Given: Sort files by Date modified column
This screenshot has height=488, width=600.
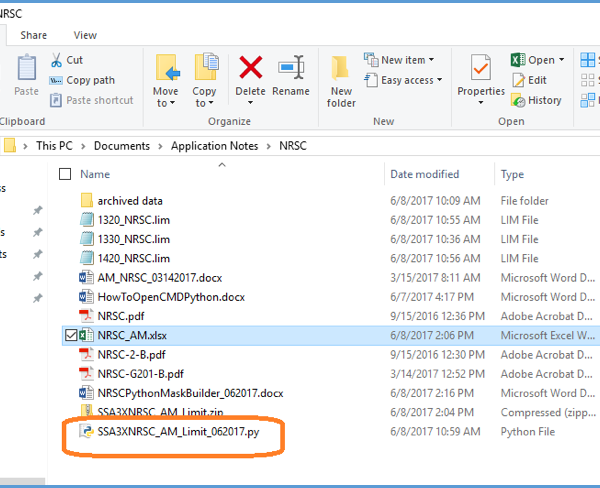Looking at the screenshot, I should [x=424, y=174].
